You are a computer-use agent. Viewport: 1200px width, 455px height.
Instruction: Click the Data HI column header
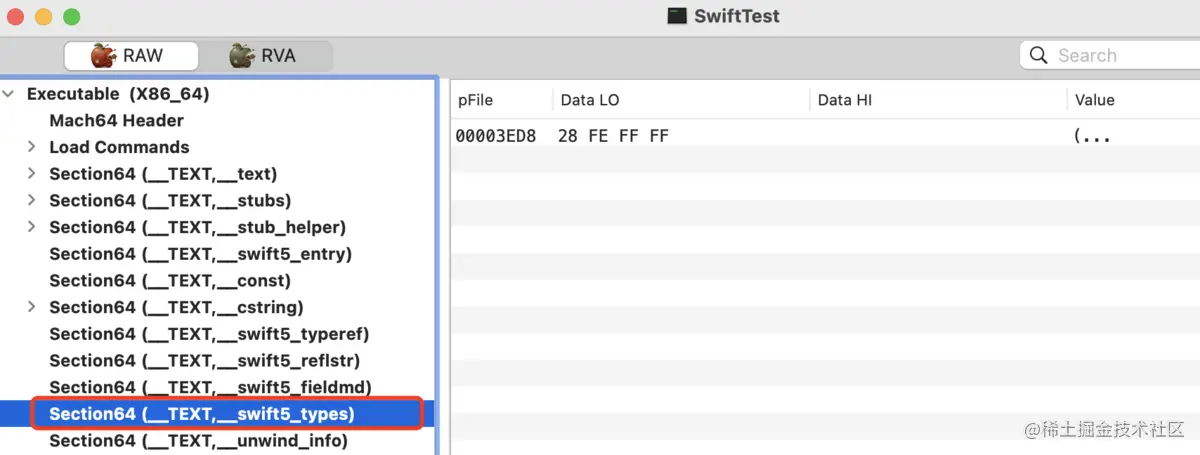[845, 100]
